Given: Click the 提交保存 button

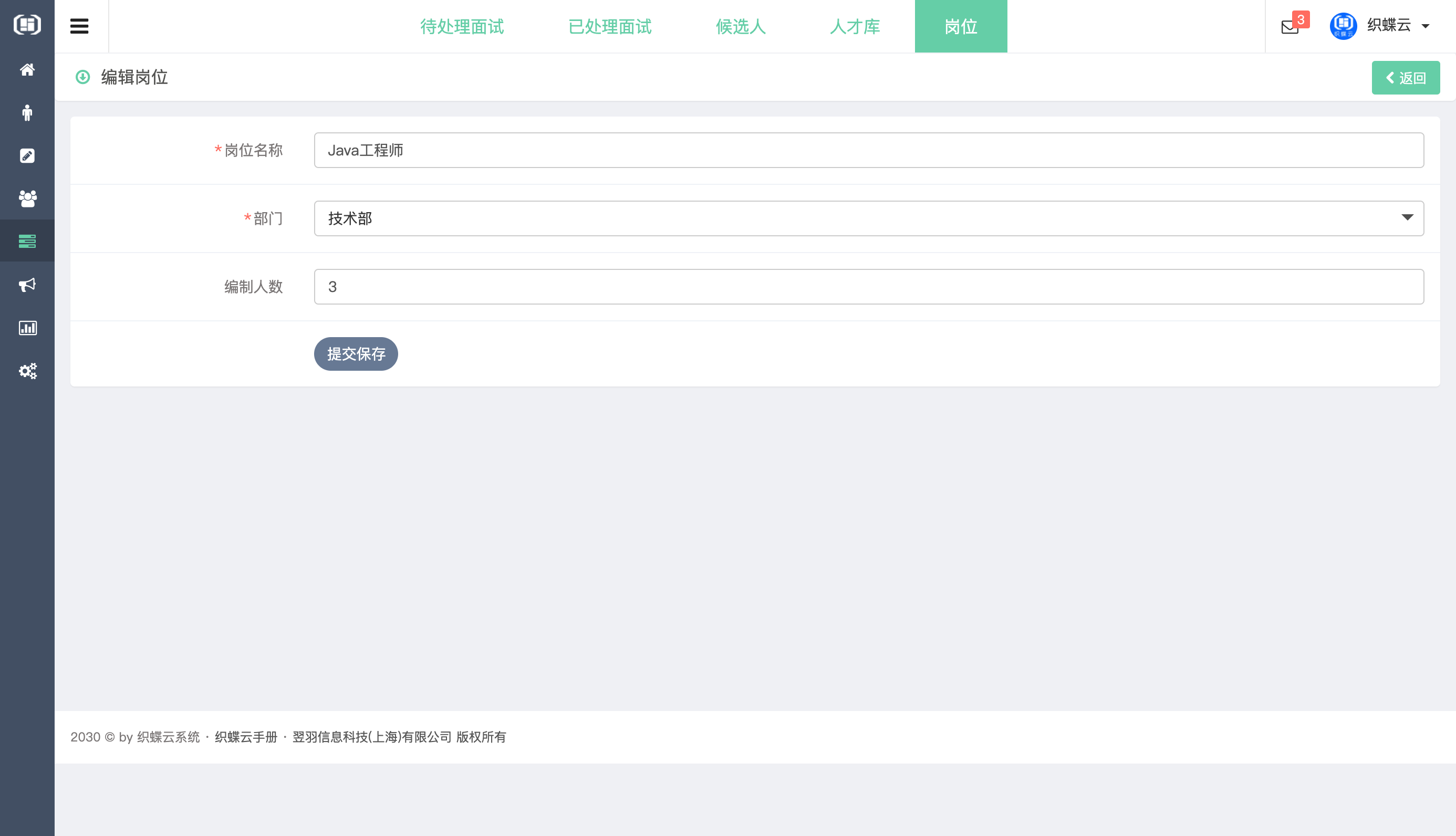Looking at the screenshot, I should point(356,354).
